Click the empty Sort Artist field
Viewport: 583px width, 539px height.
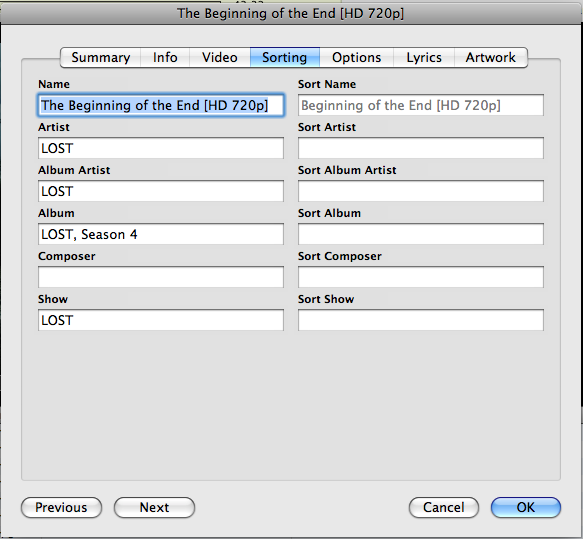coord(421,148)
